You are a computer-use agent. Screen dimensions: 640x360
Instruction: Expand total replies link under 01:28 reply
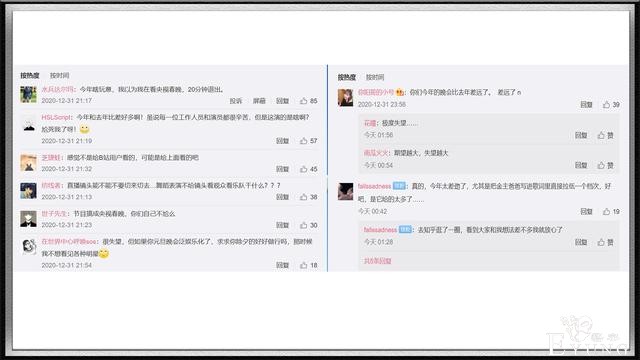click(x=378, y=261)
